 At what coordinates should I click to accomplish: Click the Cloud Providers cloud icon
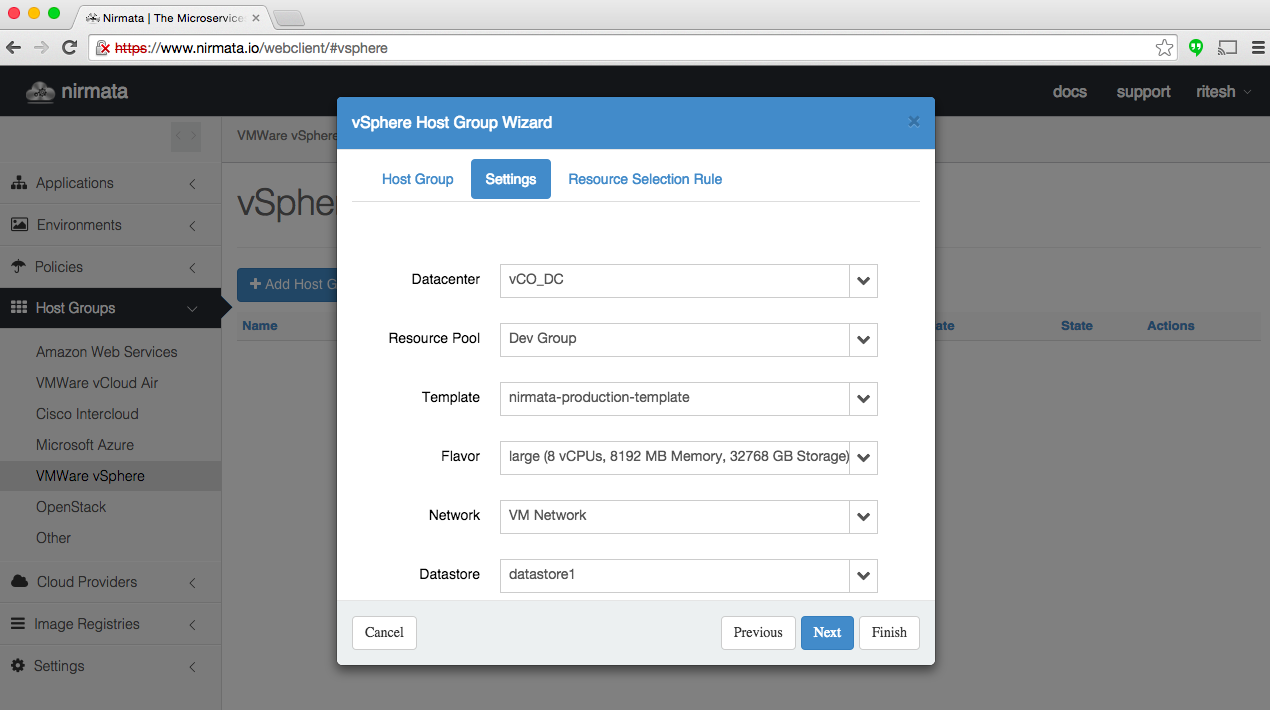tap(19, 582)
